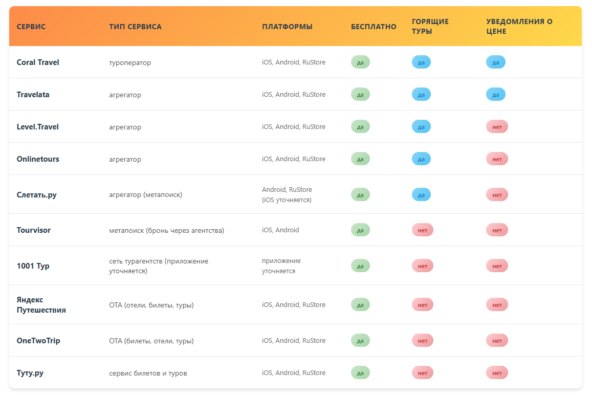Select the 'Туту.ру' service name
The width and height of the screenshot is (592, 396).
coord(30,373)
